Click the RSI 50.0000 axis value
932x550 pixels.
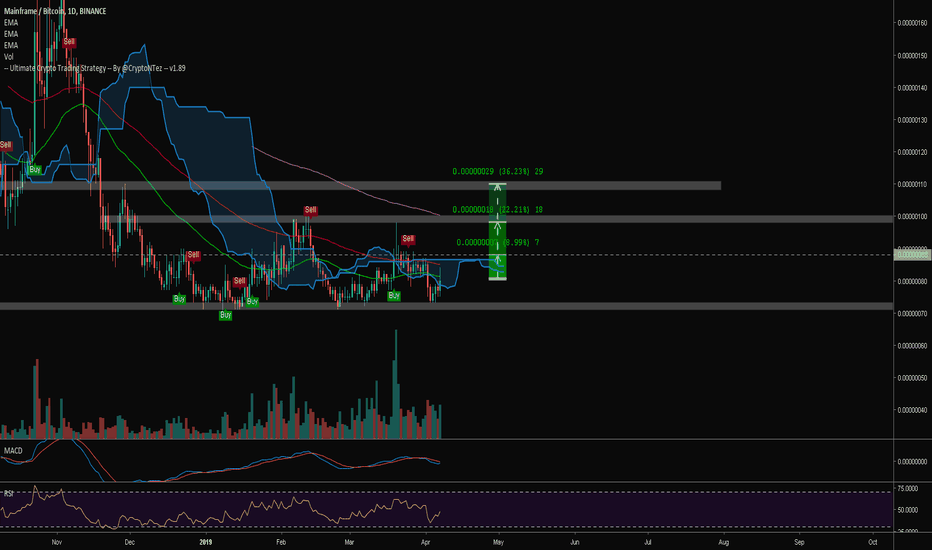click(908, 510)
